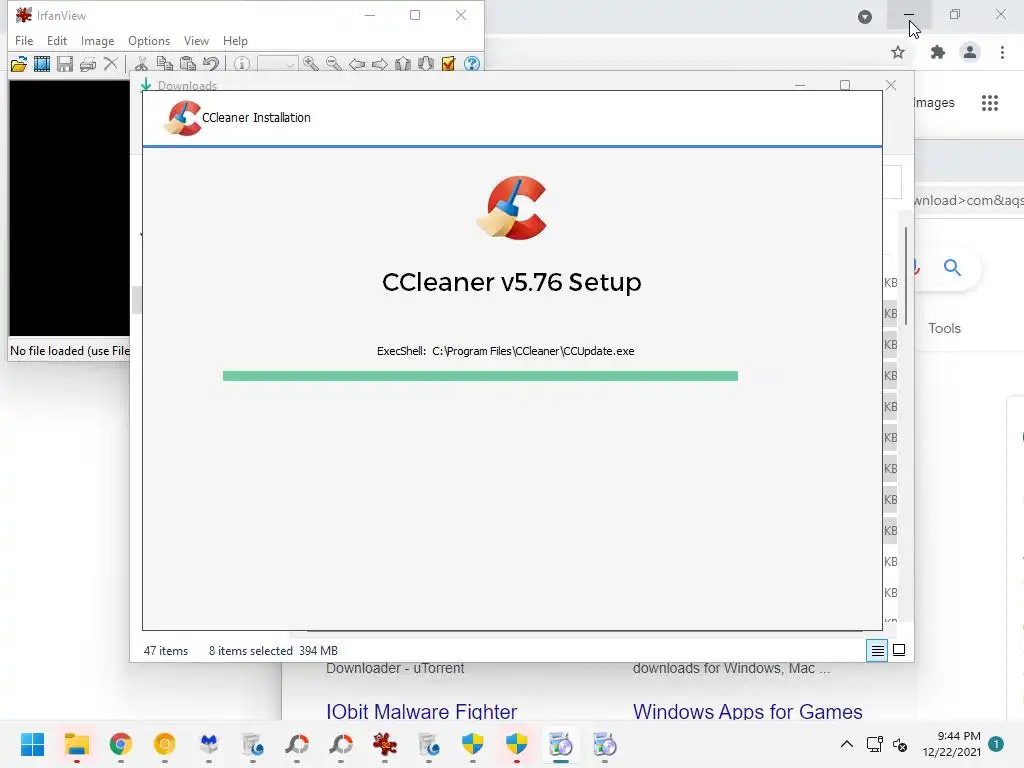
Task: Bookmark this page with Chrome star icon
Action: pyautogui.click(x=898, y=52)
